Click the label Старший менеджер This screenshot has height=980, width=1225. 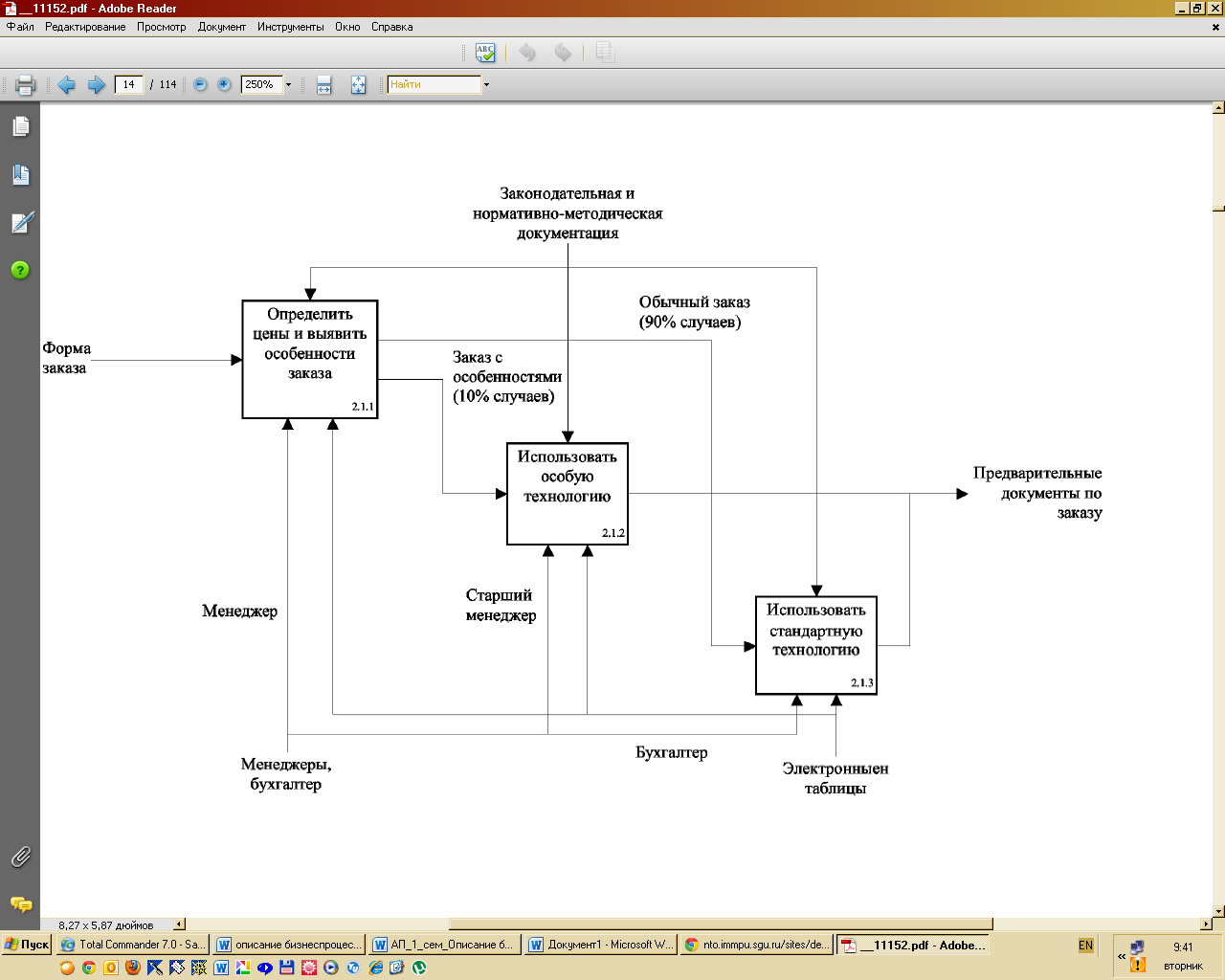click(501, 605)
